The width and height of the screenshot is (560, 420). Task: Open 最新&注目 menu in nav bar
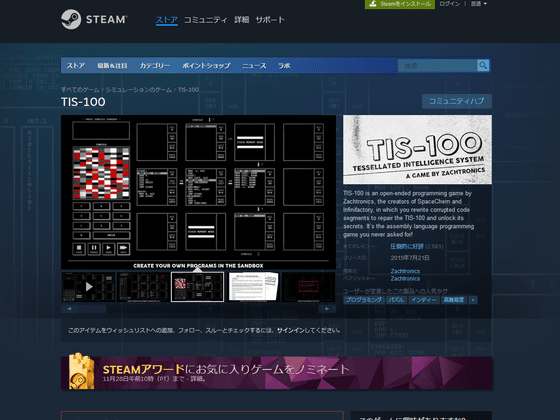click(112, 66)
